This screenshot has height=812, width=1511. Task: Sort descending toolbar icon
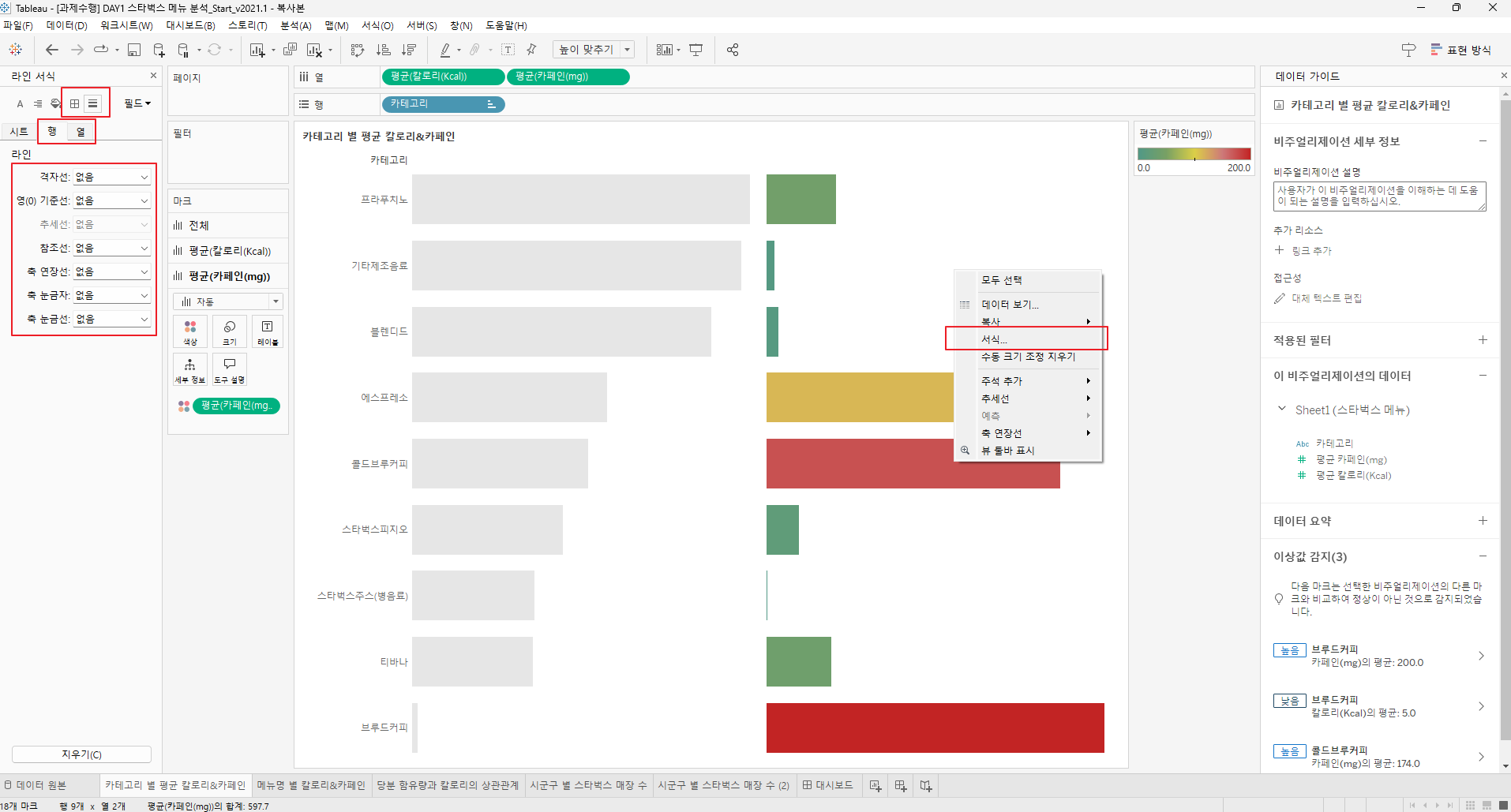[x=409, y=50]
